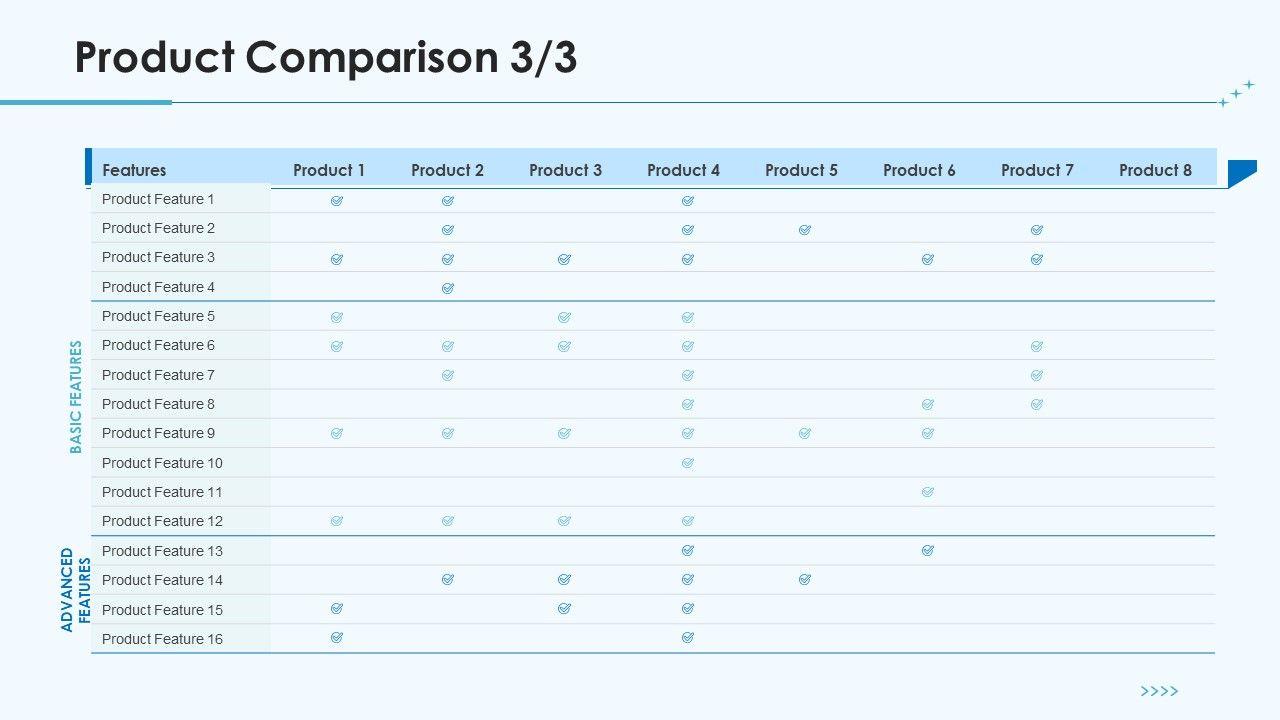This screenshot has height=720, width=1280.
Task: Click the Product Feature 12 row label
Action: [162, 521]
